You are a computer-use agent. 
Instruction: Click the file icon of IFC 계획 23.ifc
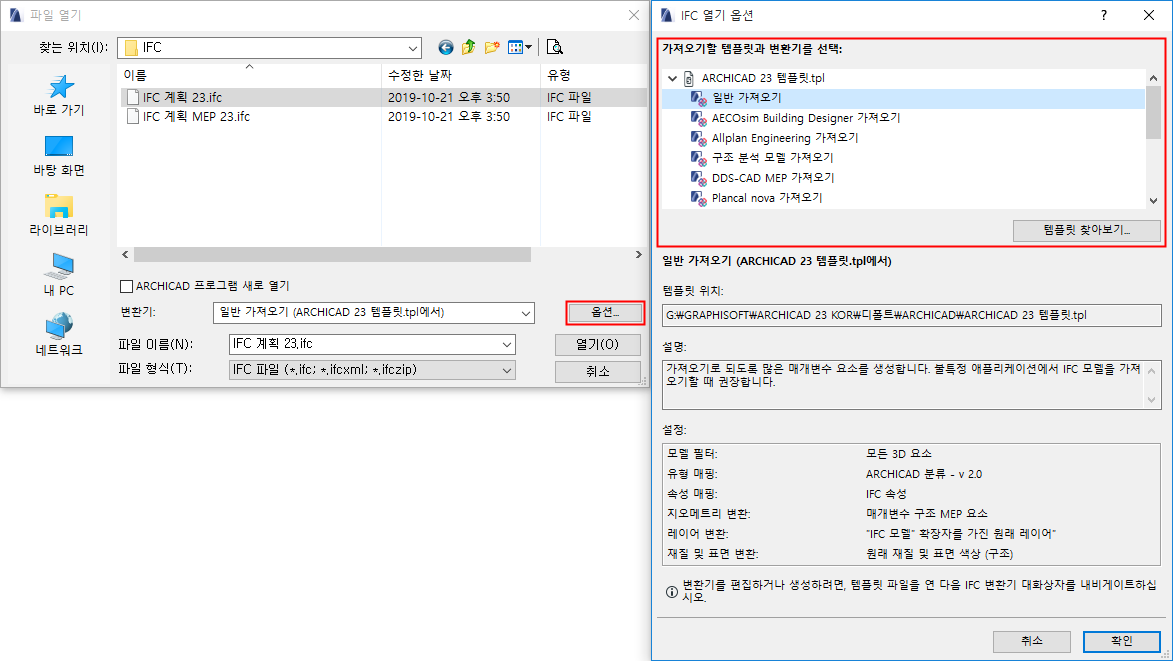pos(132,97)
